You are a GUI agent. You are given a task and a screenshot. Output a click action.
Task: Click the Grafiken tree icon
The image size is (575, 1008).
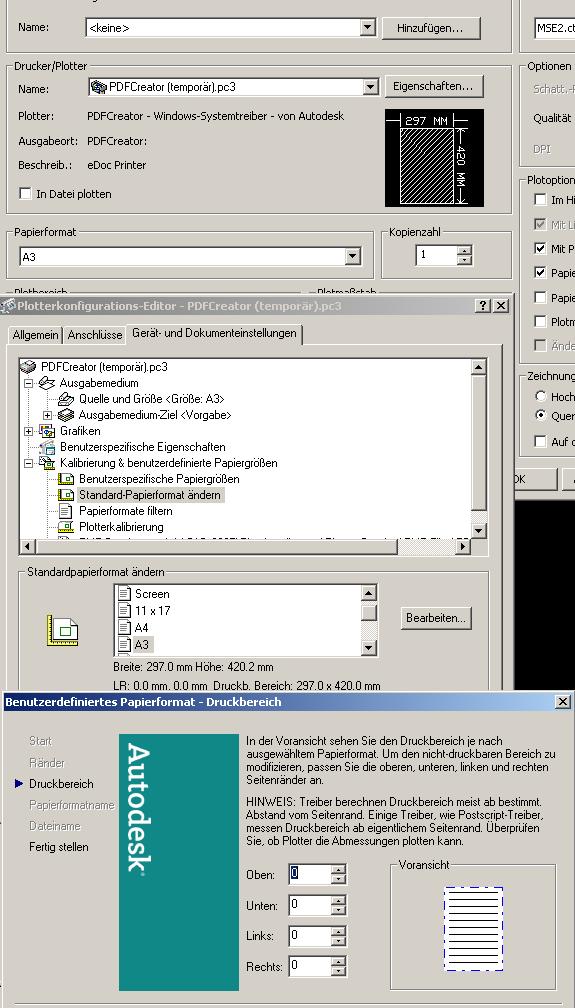point(47,431)
